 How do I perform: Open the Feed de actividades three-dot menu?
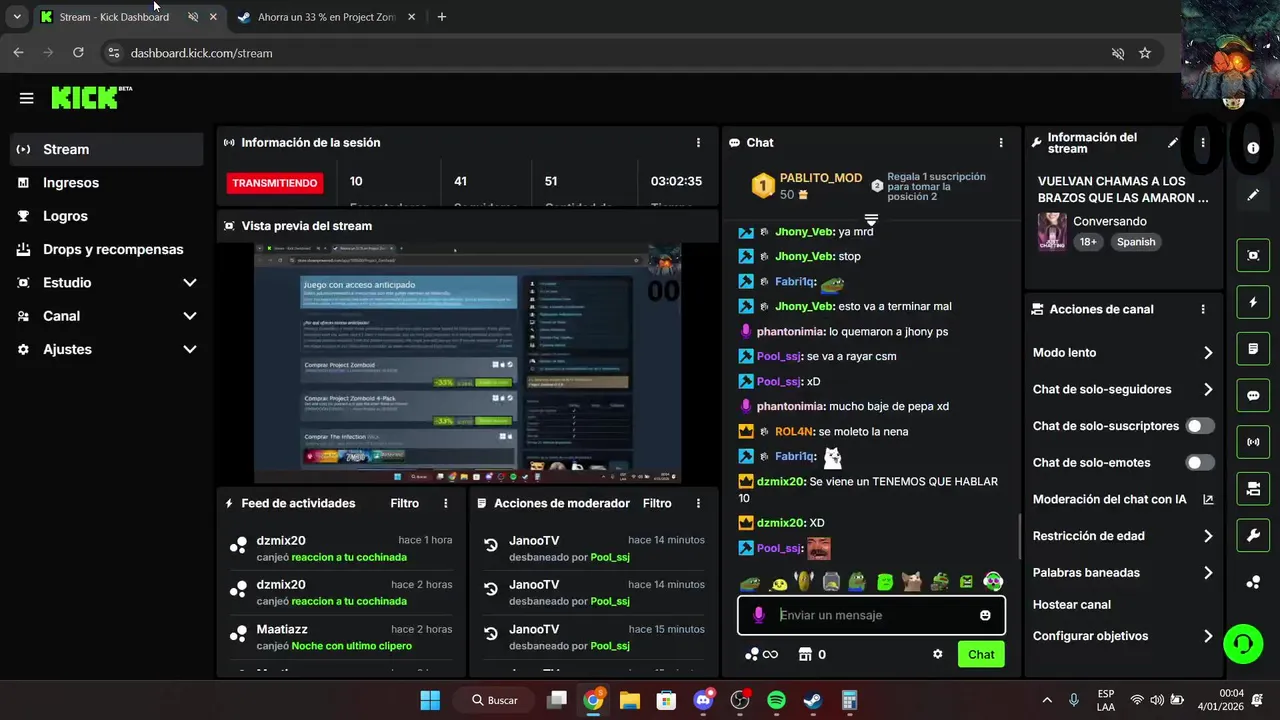pos(446,504)
